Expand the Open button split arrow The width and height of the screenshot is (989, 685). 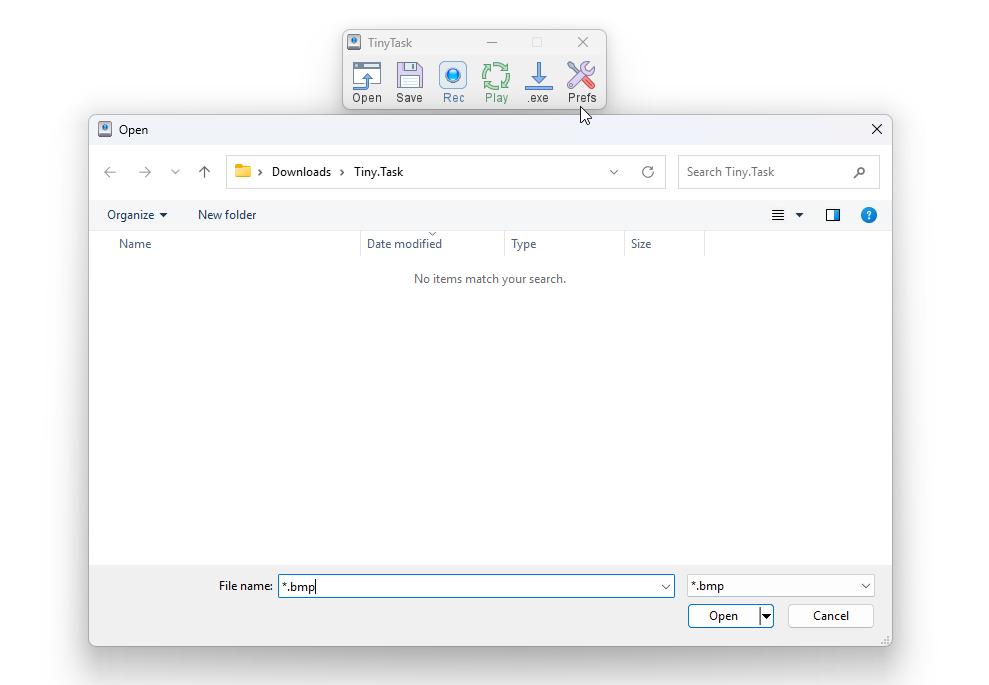click(x=766, y=616)
